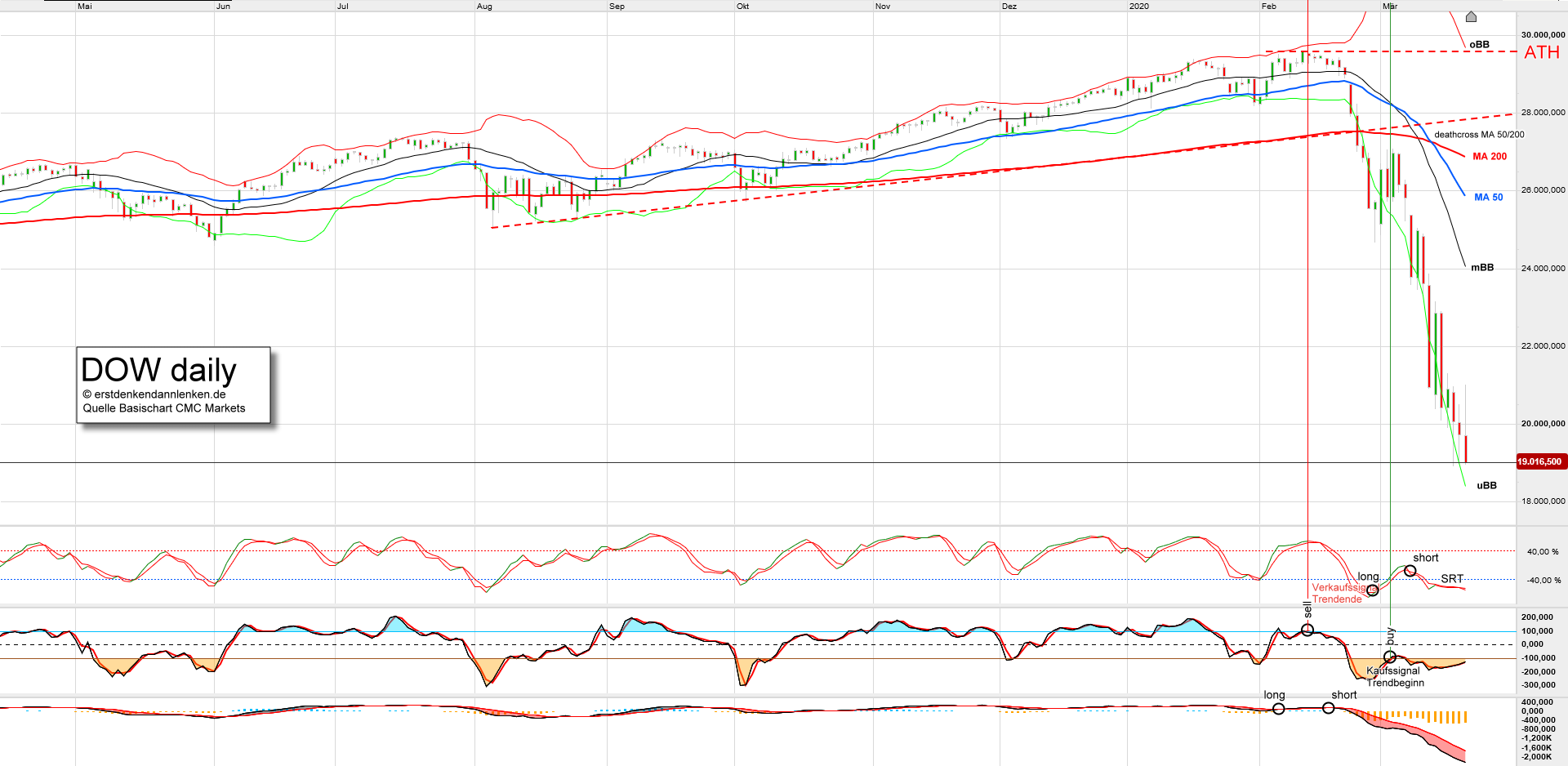The image size is (1568, 766).
Task: Click the Trendbeginn annotation
Action: tap(1396, 683)
